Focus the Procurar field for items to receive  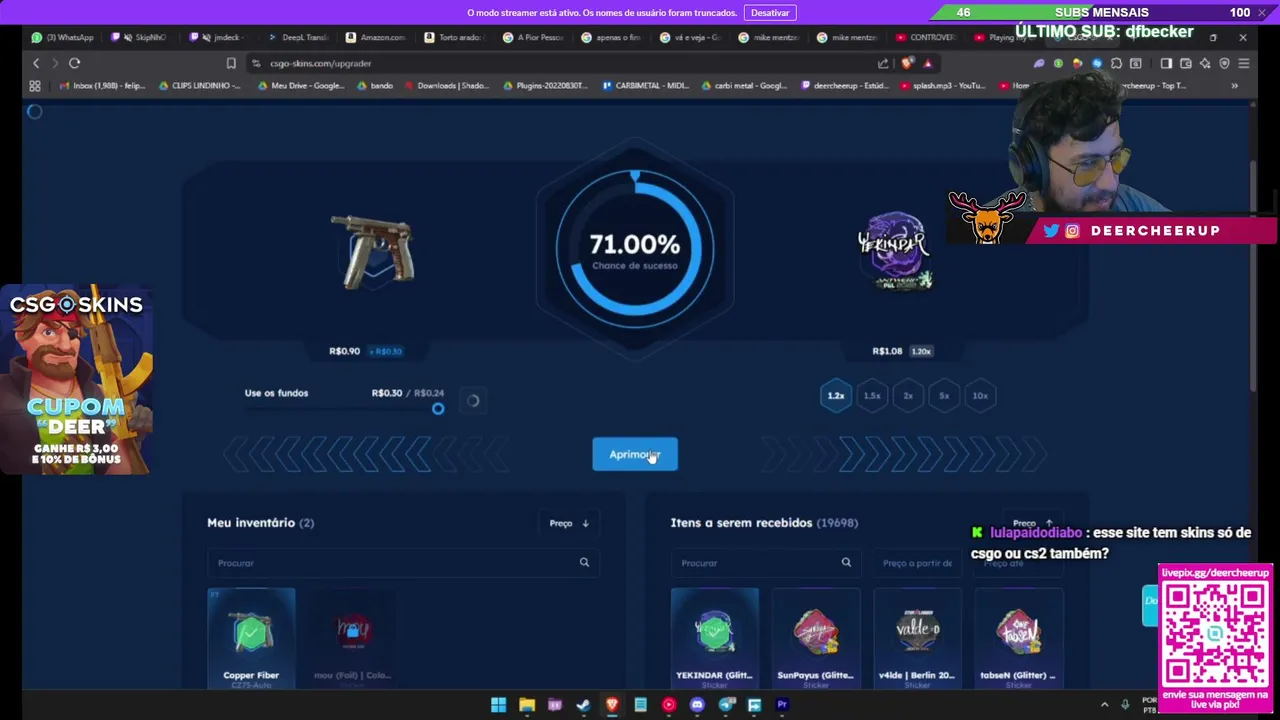pyautogui.click(x=766, y=563)
